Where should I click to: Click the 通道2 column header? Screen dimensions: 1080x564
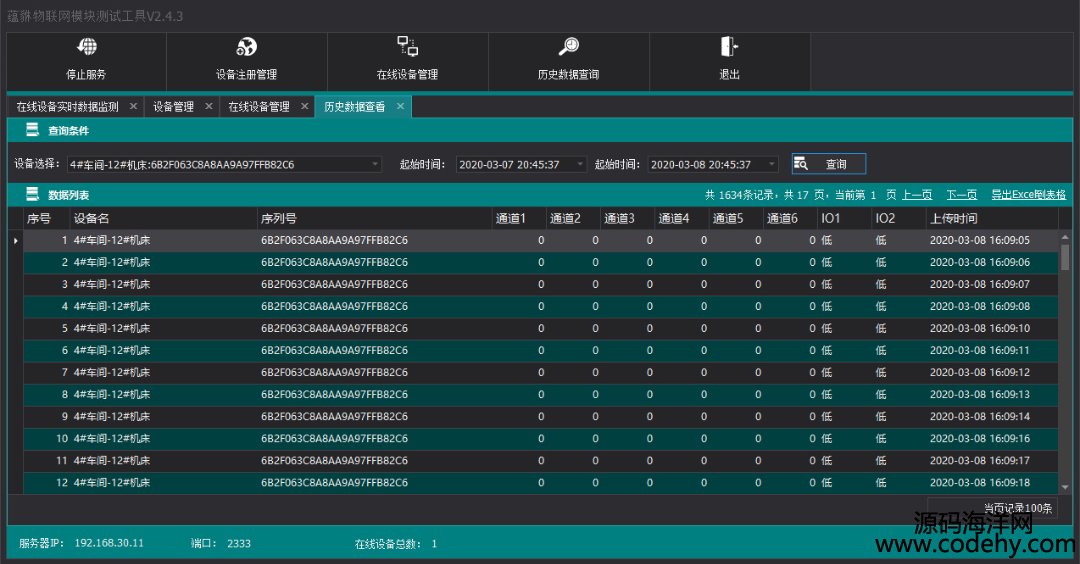pos(574,218)
